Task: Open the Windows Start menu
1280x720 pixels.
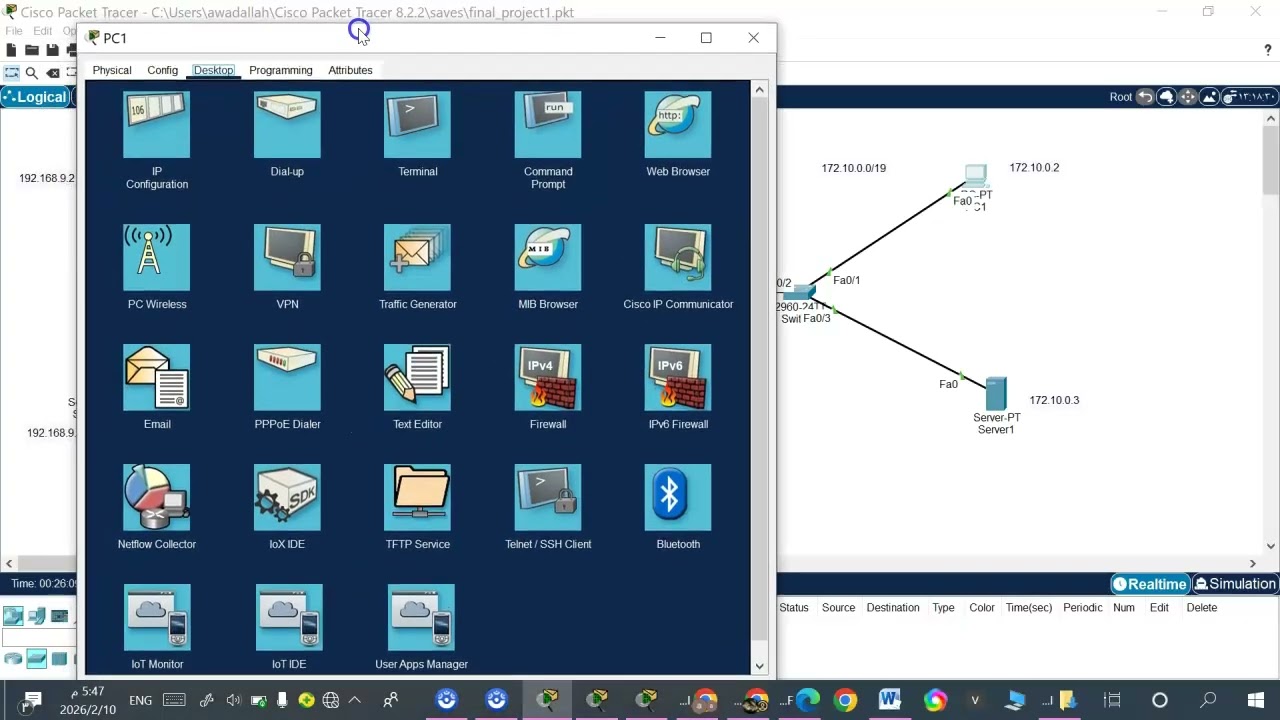Action: click(1256, 700)
